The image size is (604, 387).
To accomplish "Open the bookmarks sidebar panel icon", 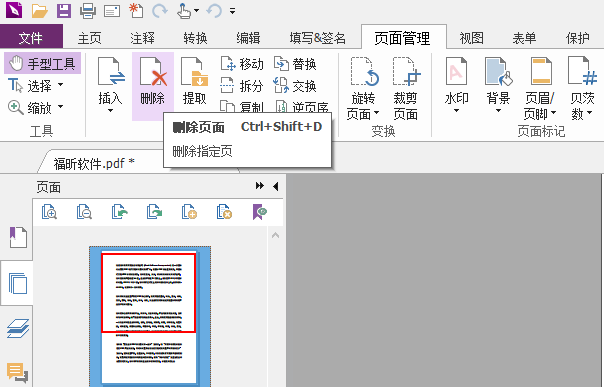I will click(x=18, y=238).
